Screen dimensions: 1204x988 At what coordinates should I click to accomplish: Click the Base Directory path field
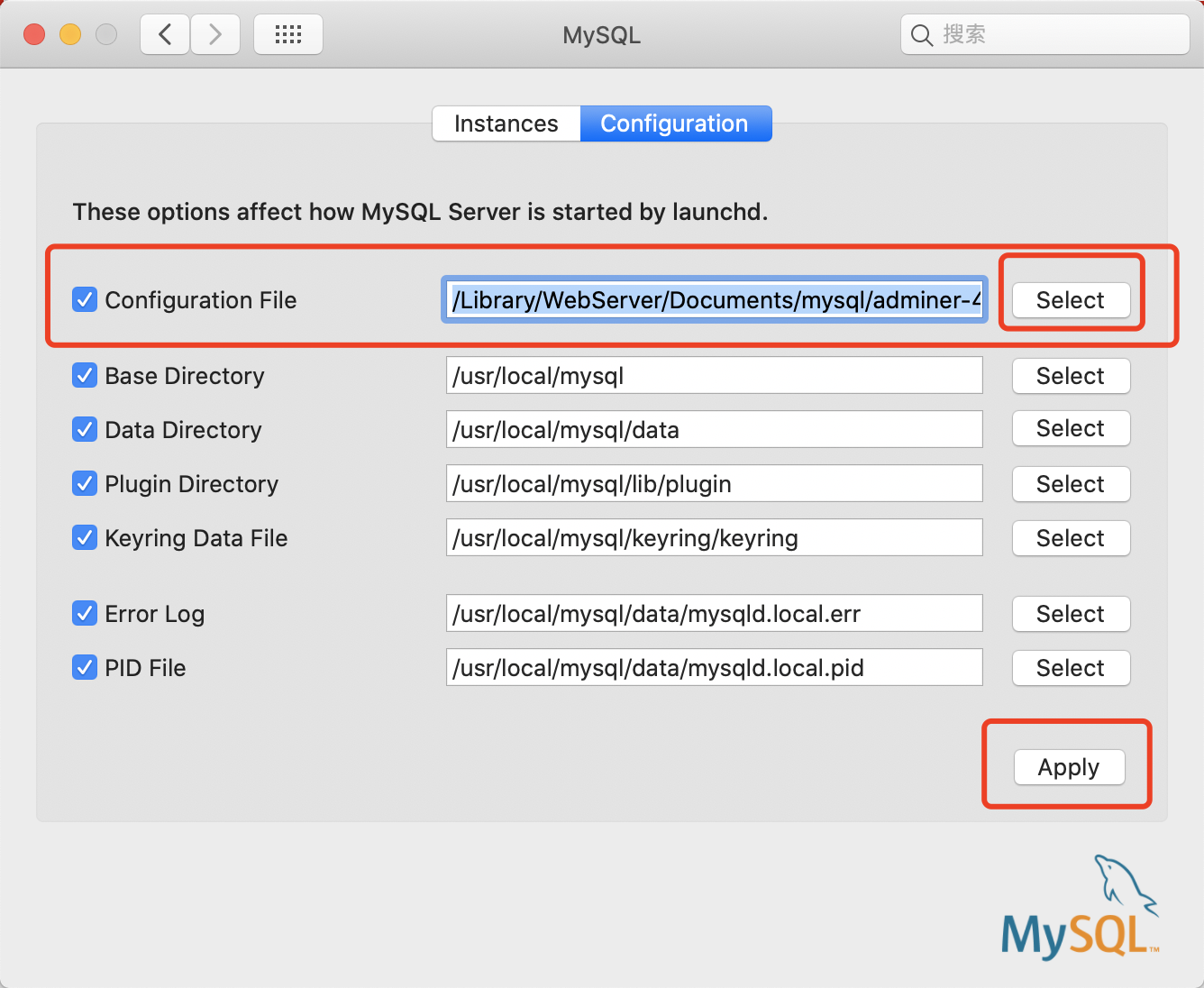pyautogui.click(x=715, y=375)
